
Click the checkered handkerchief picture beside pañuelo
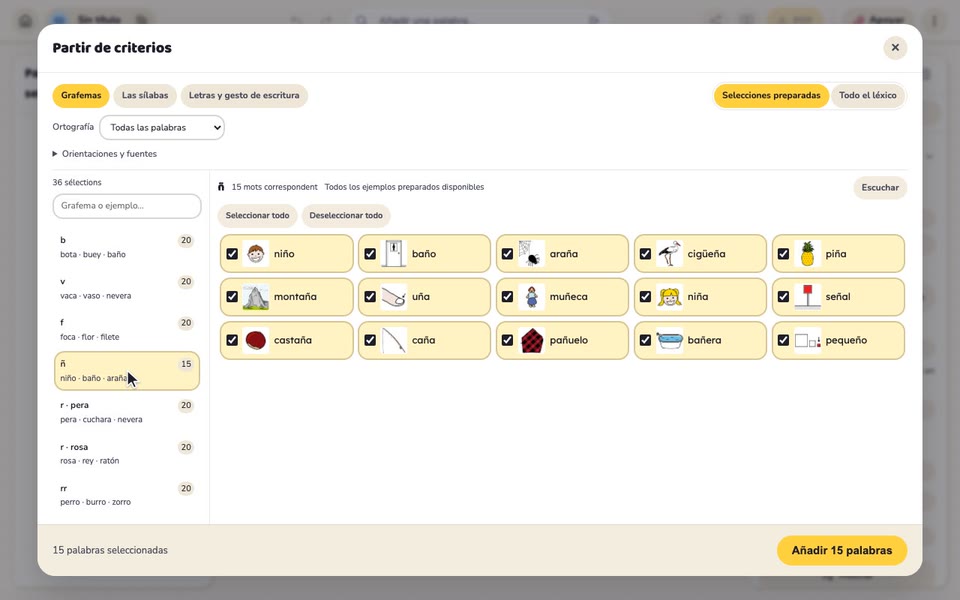tap(531, 340)
